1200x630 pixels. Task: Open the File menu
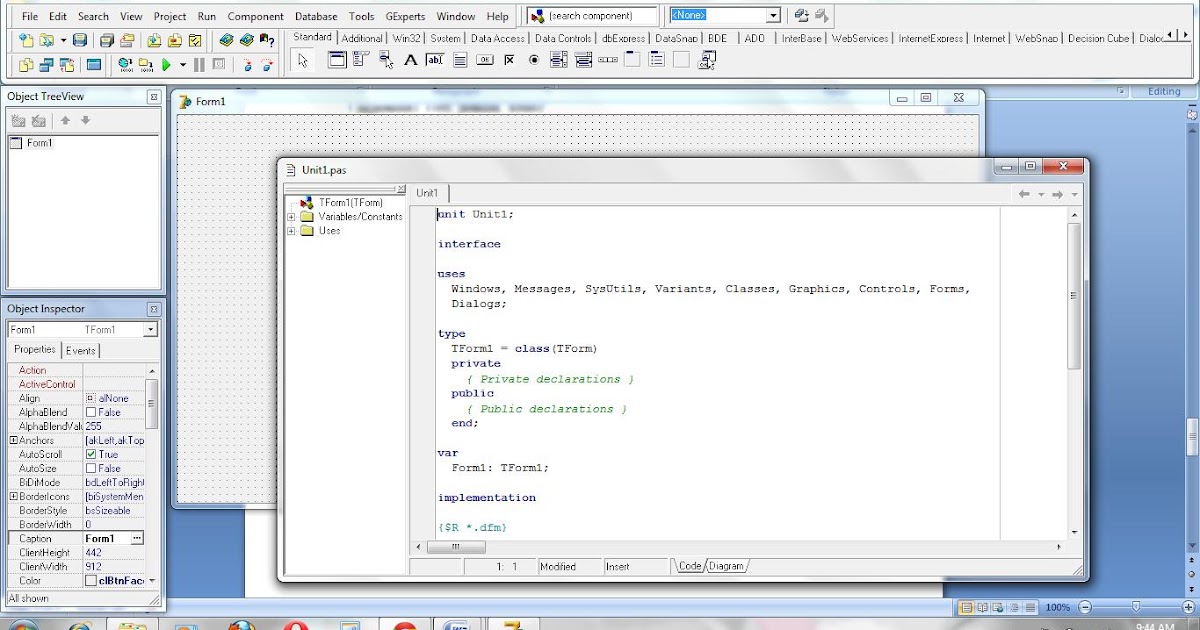pos(30,16)
